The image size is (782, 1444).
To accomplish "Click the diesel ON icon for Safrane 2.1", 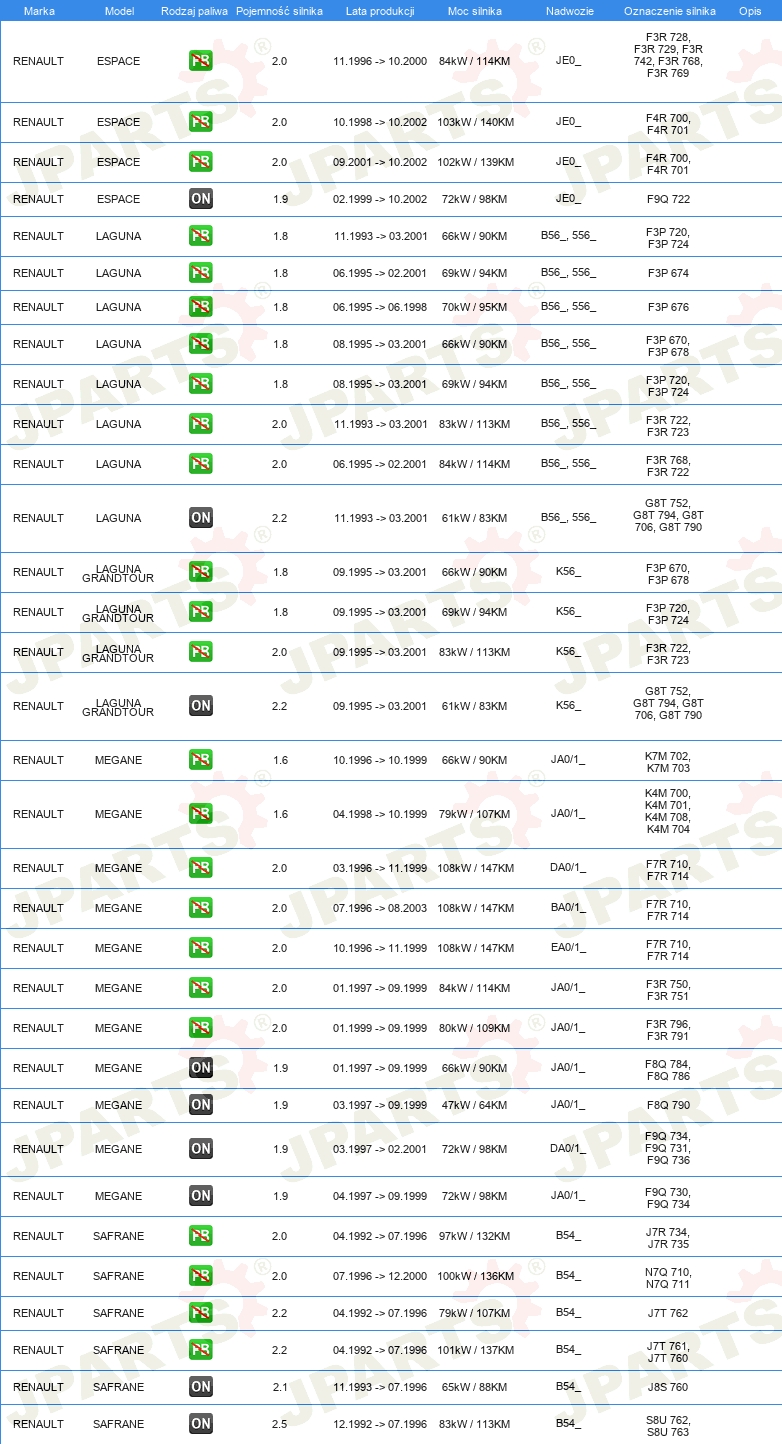I will pyautogui.click(x=200, y=1387).
